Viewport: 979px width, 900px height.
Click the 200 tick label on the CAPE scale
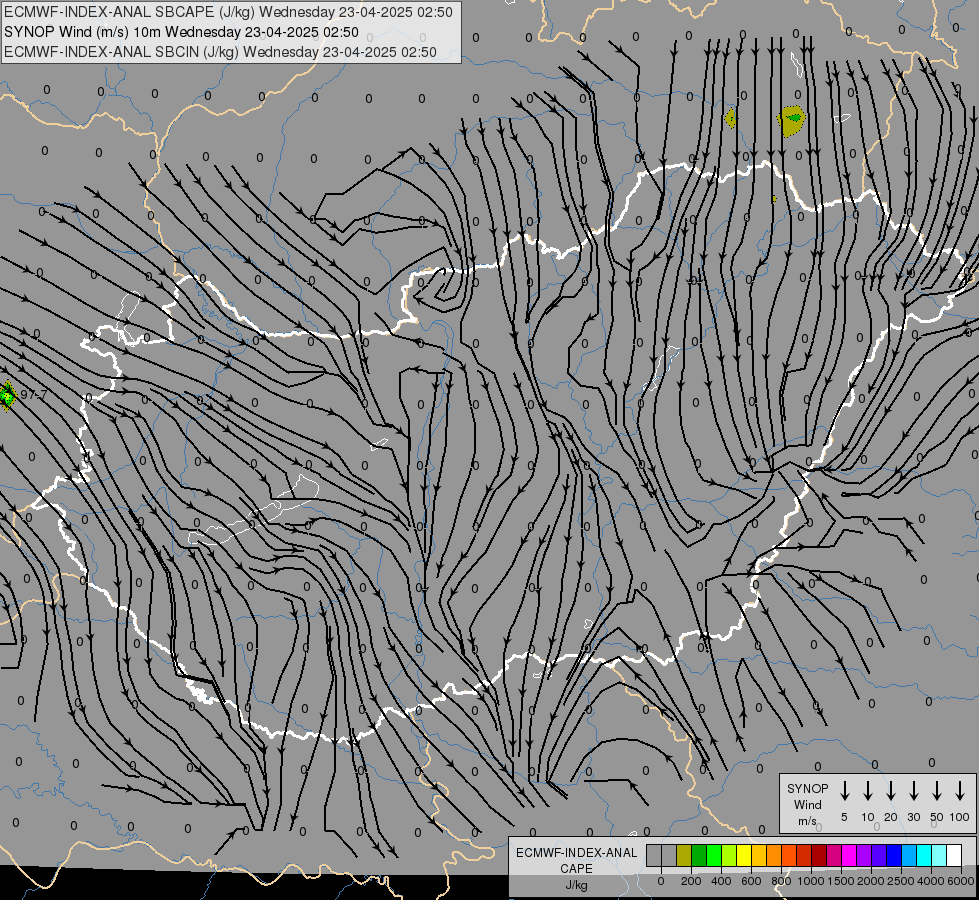click(x=691, y=881)
